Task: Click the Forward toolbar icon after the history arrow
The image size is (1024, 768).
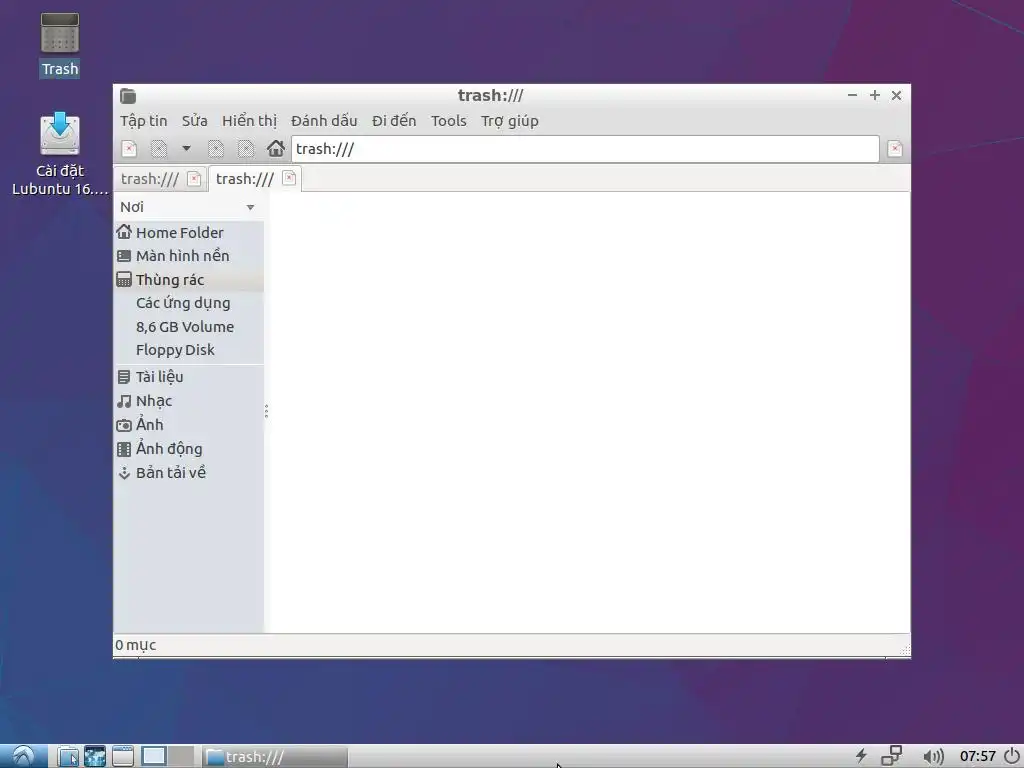Action: click(216, 149)
